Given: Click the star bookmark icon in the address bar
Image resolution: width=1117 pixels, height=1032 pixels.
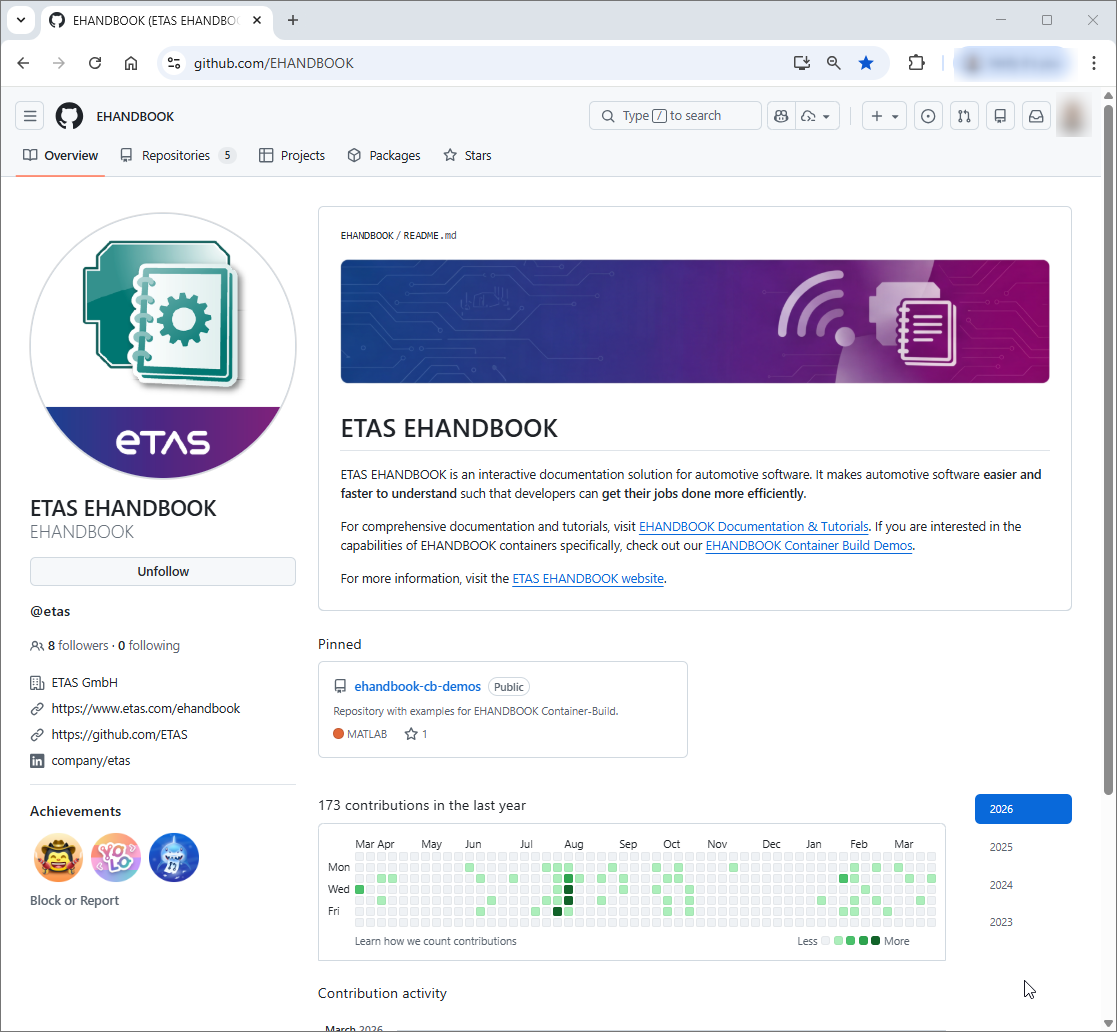Looking at the screenshot, I should point(866,62).
